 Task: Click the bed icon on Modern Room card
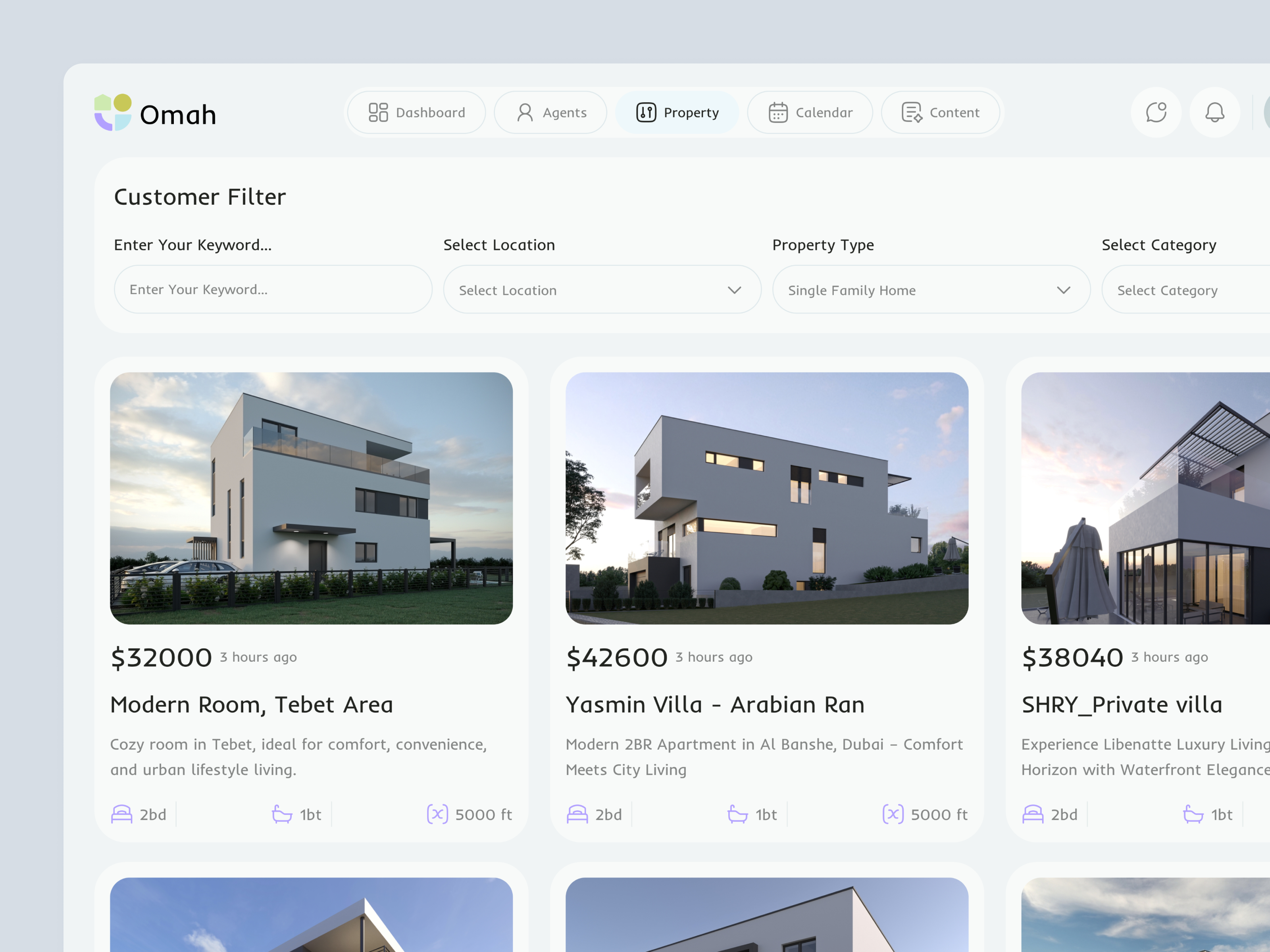(x=122, y=814)
